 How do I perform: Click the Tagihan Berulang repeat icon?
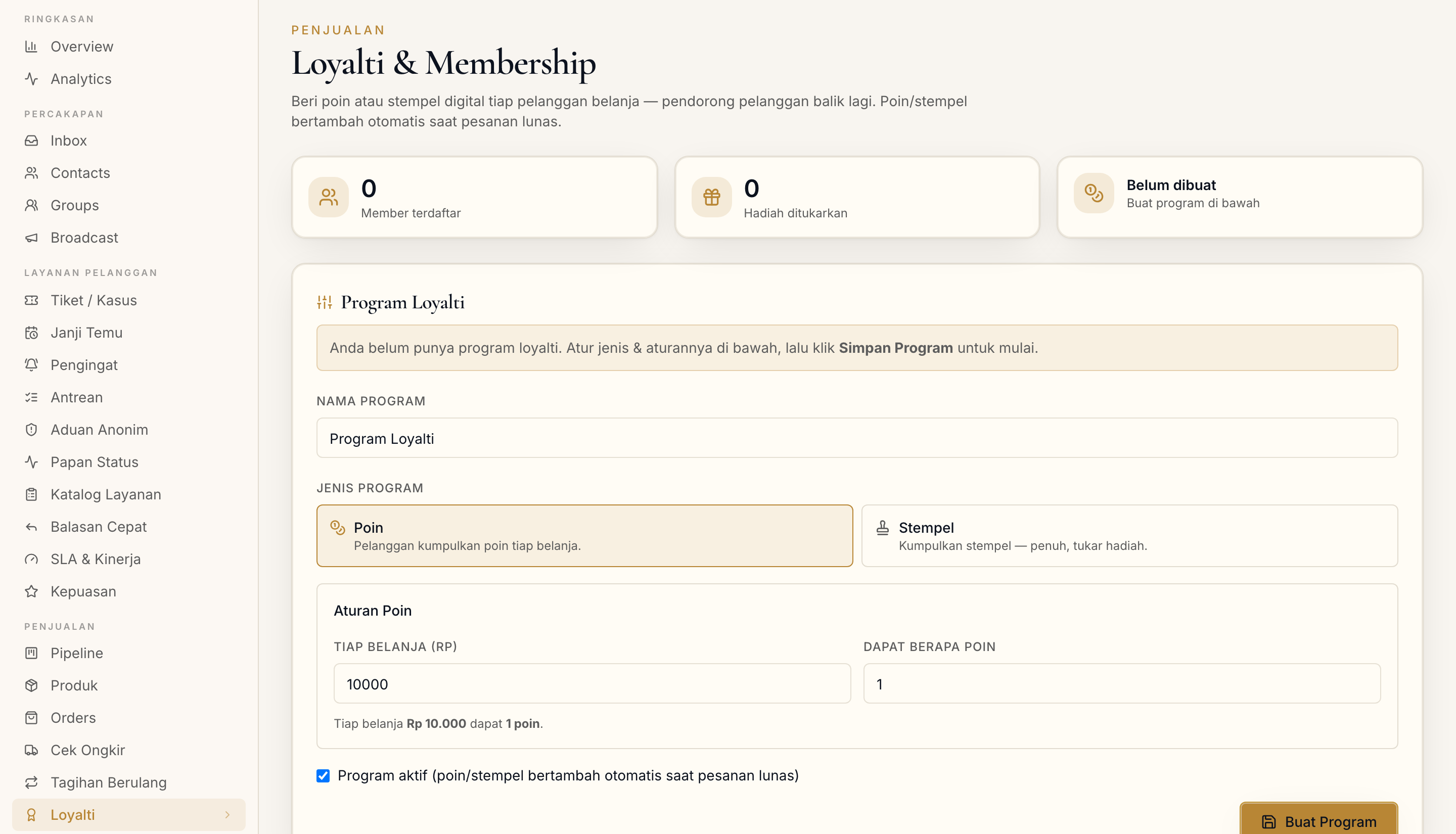coord(31,782)
